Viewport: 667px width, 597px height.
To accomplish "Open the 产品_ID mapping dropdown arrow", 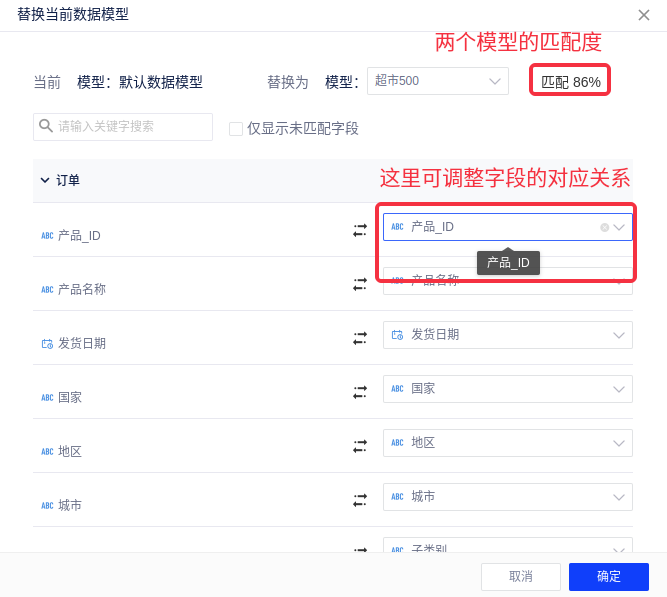I will [x=620, y=228].
